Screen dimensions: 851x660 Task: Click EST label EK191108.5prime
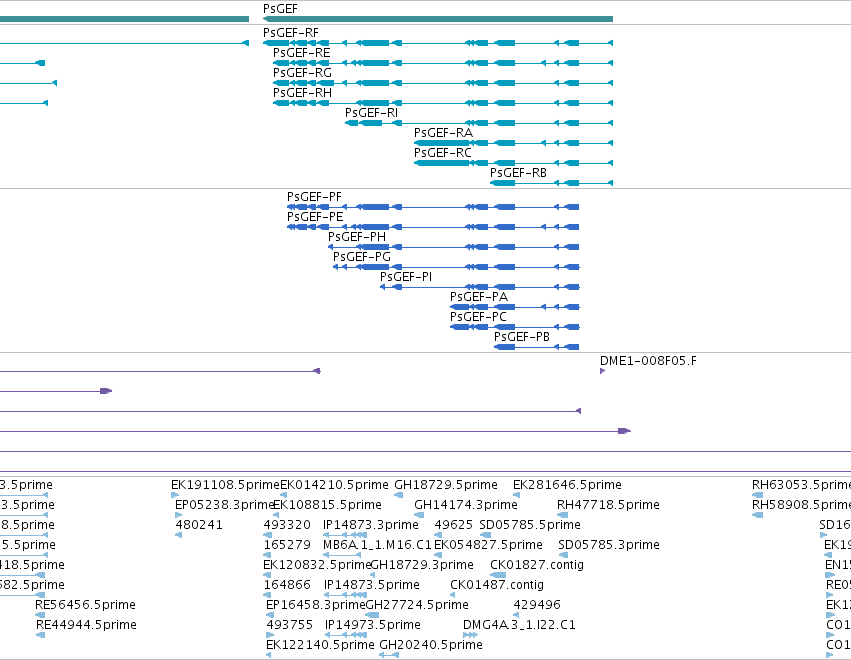tap(225, 485)
